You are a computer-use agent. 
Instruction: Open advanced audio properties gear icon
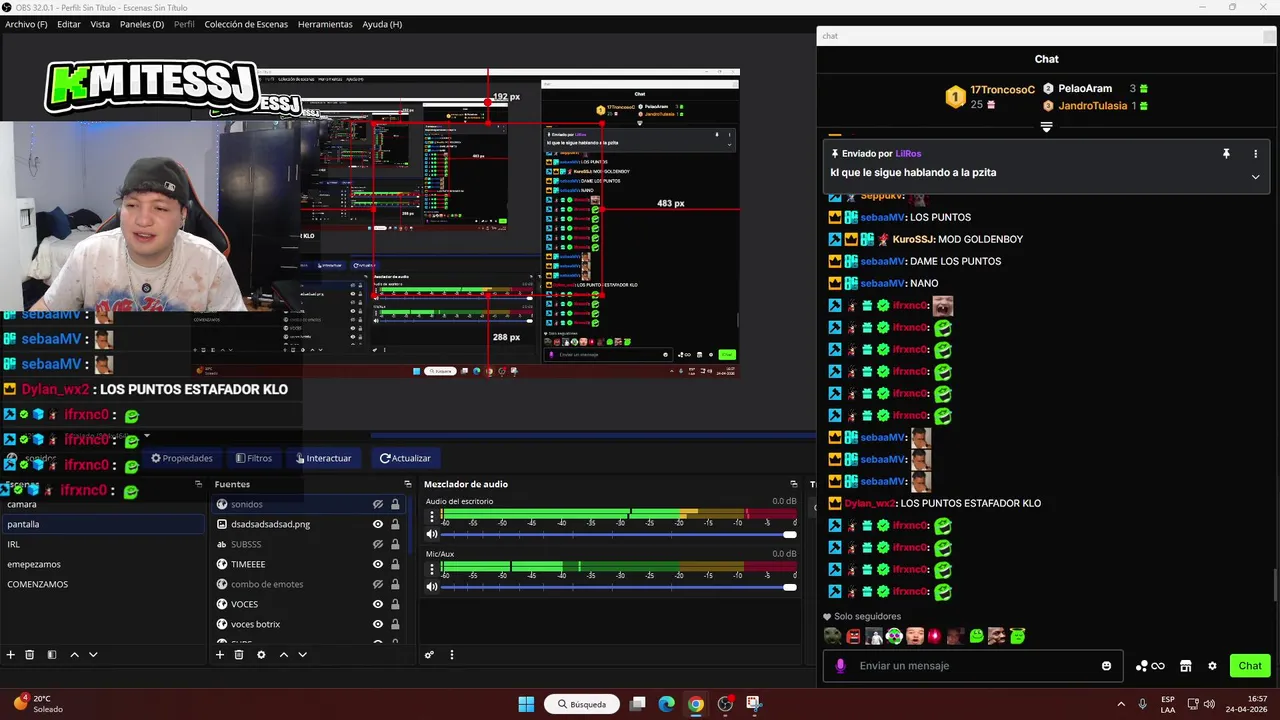click(x=429, y=655)
